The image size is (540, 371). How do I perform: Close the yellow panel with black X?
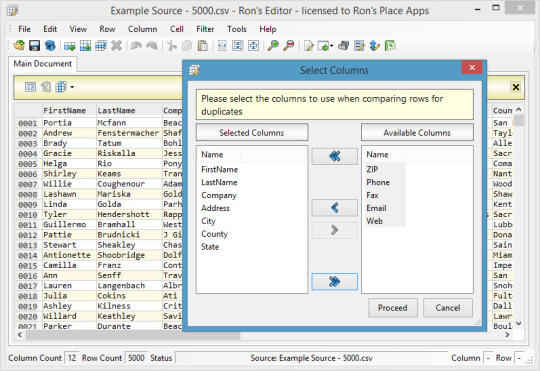point(516,87)
